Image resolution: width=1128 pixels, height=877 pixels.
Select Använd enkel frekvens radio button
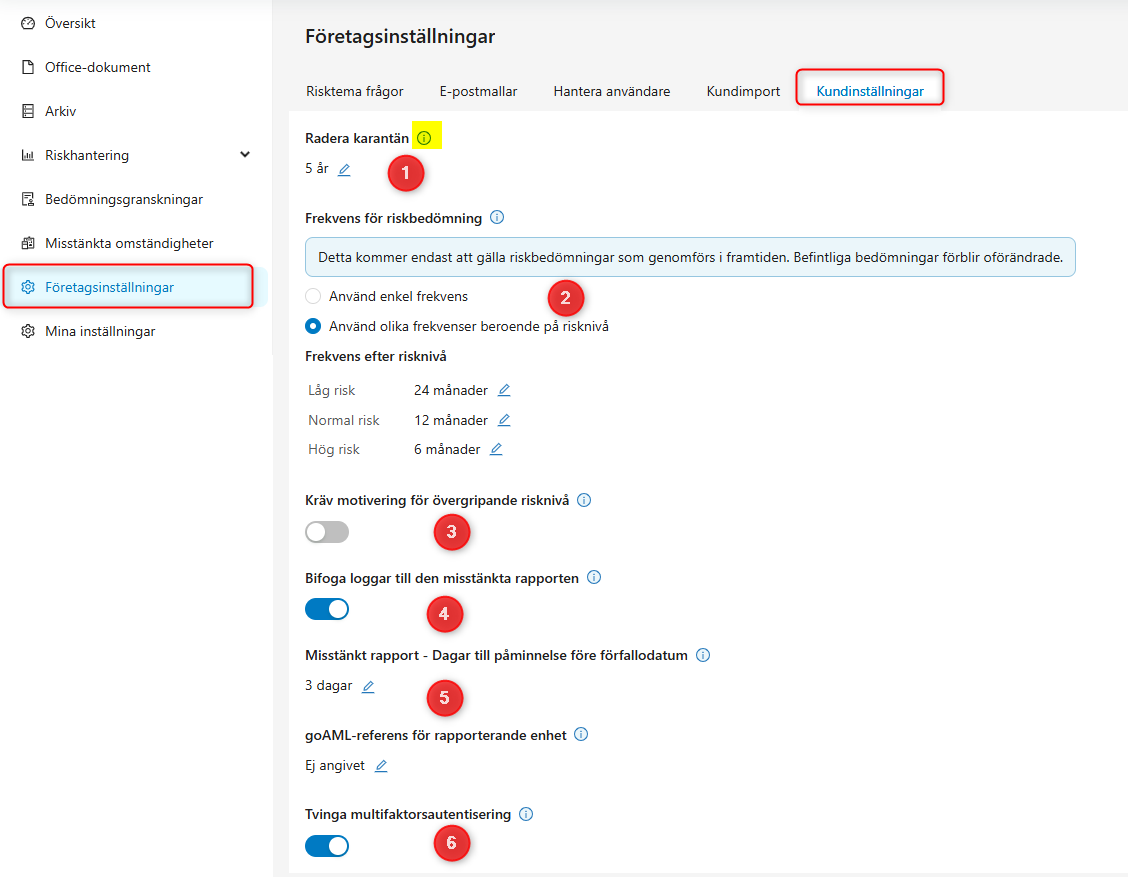coord(313,296)
